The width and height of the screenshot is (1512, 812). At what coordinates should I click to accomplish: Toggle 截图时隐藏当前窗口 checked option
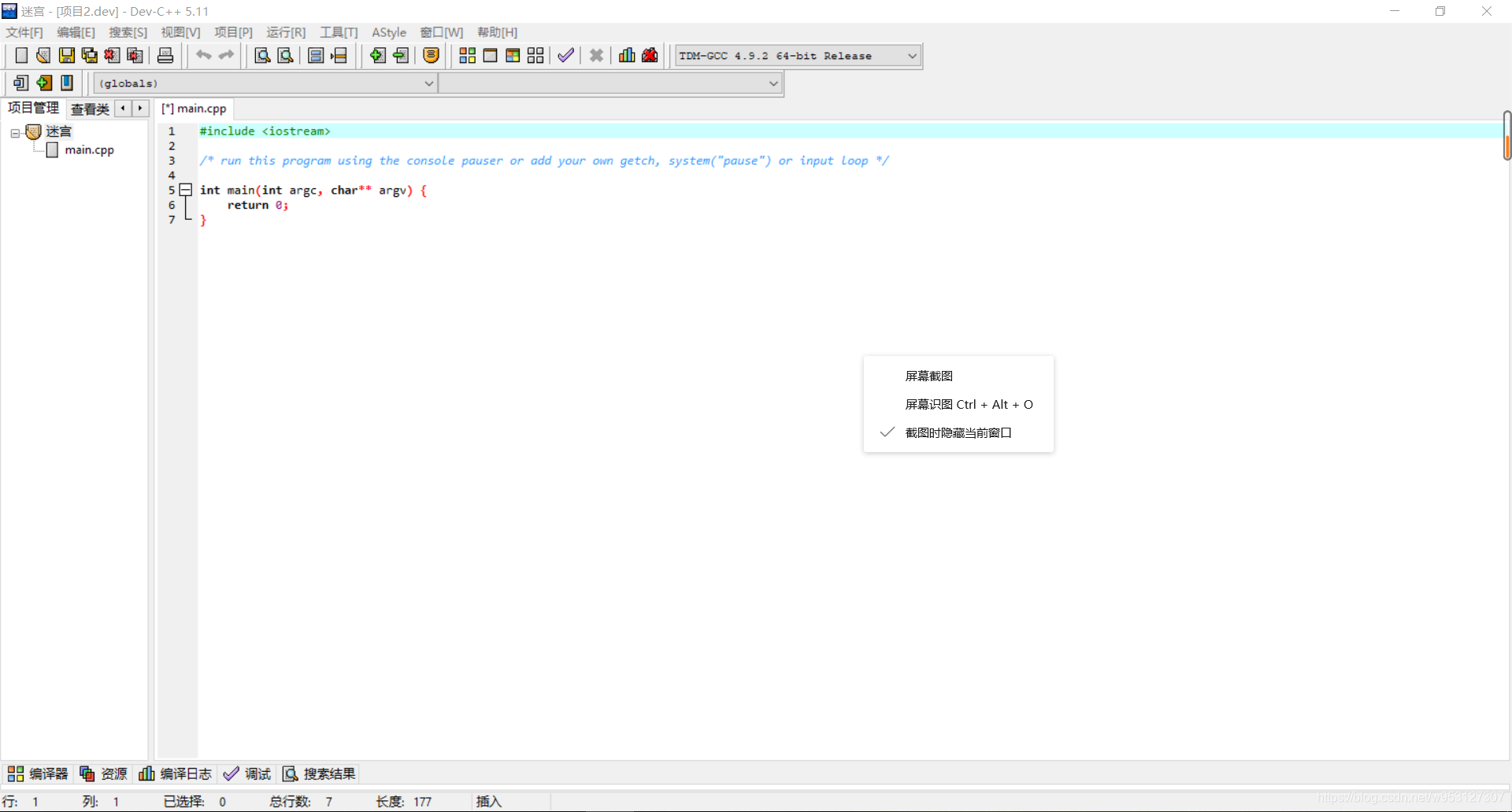[958, 432]
